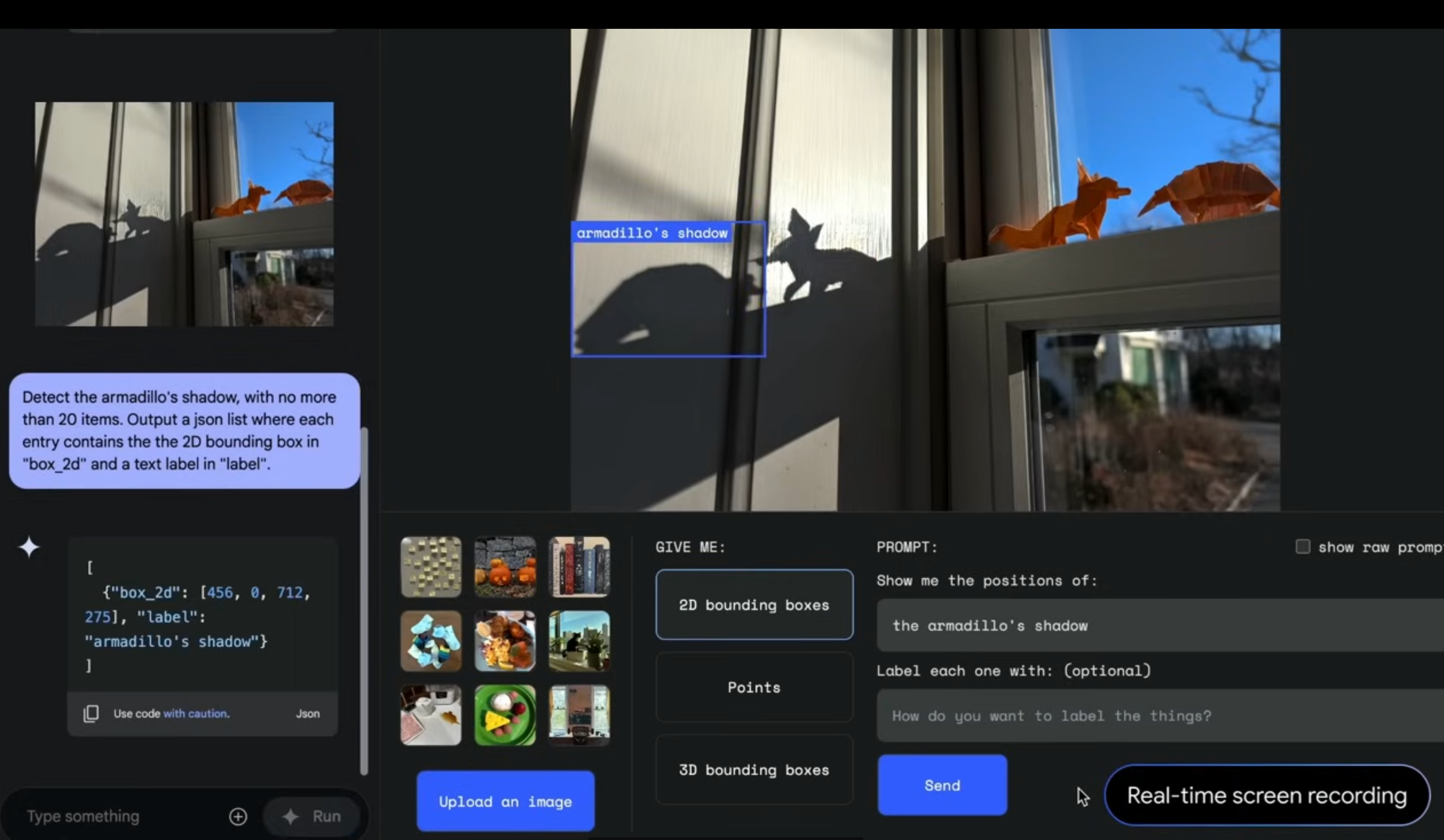Expand the label input field

coord(1160,715)
